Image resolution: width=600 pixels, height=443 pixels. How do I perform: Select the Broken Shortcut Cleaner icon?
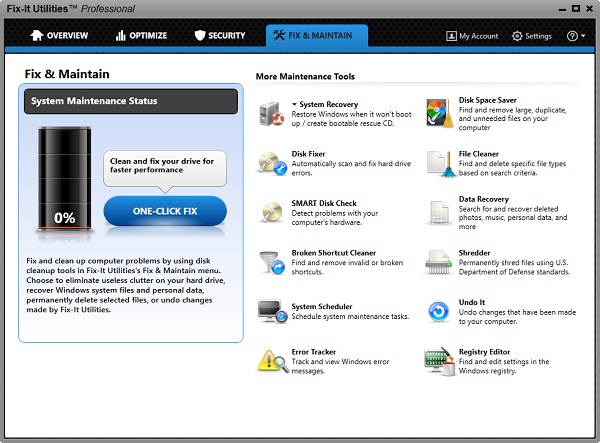coord(272,262)
